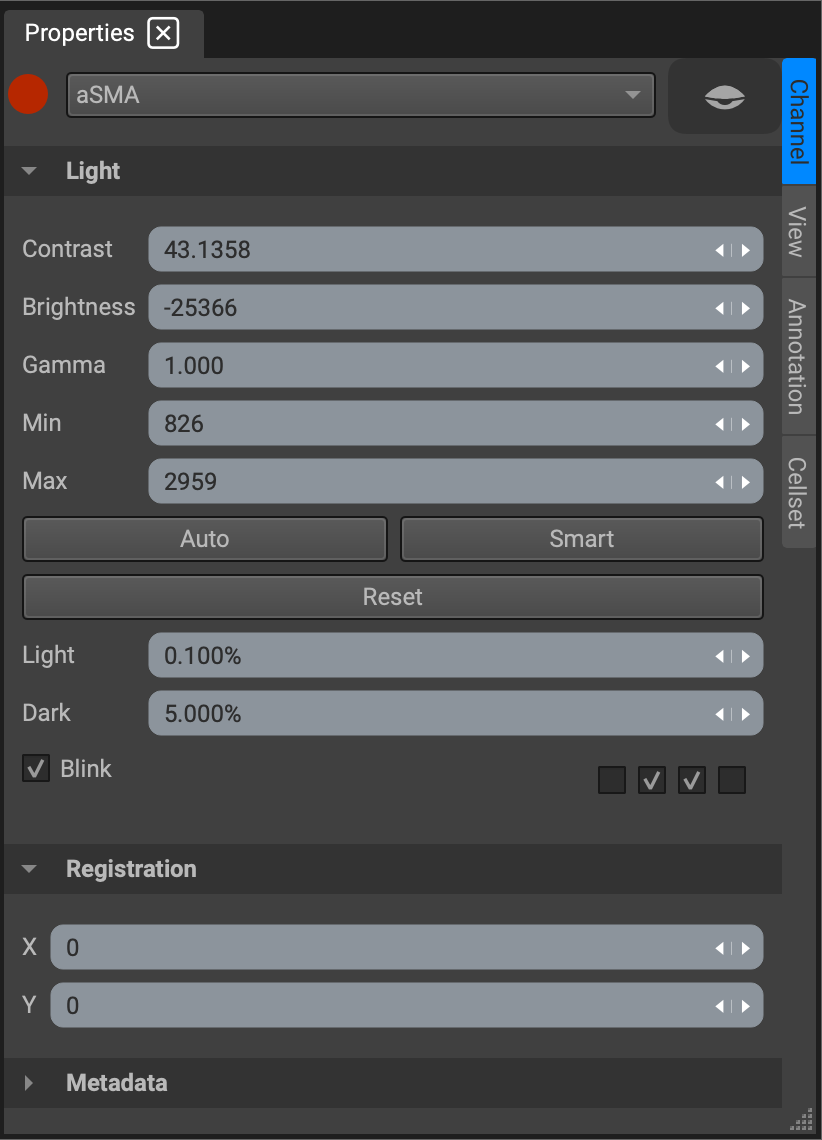822x1140 pixels.
Task: Toggle channel visibility eye icon
Action: [725, 97]
